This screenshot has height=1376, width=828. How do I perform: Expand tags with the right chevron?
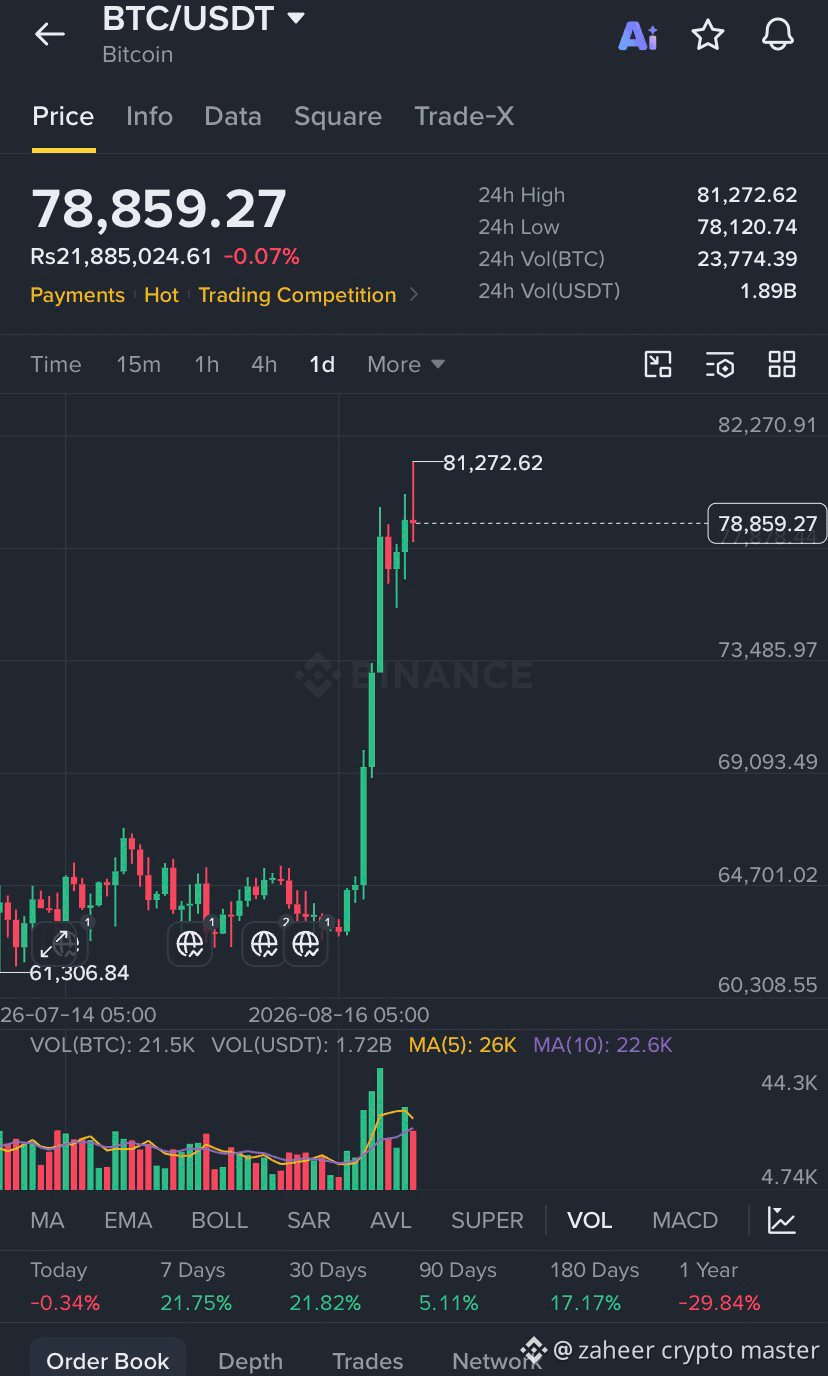[x=414, y=295]
